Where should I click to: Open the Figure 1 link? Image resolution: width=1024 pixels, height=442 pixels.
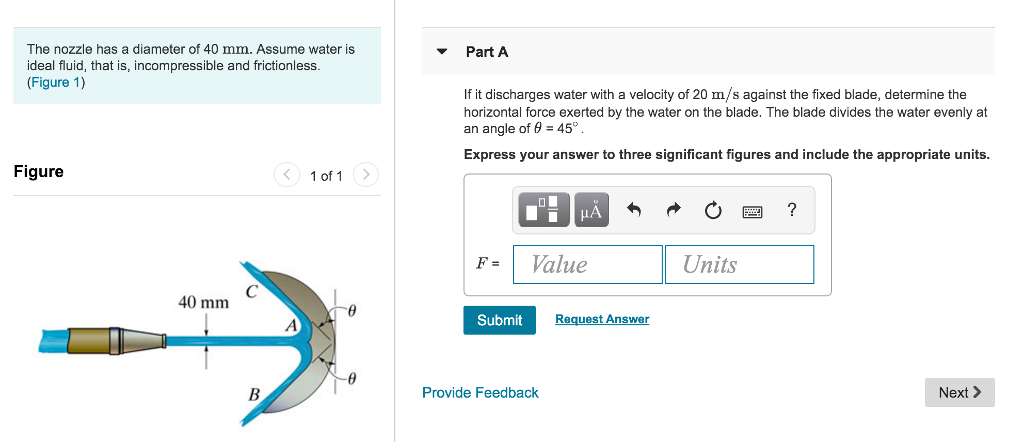[56, 82]
